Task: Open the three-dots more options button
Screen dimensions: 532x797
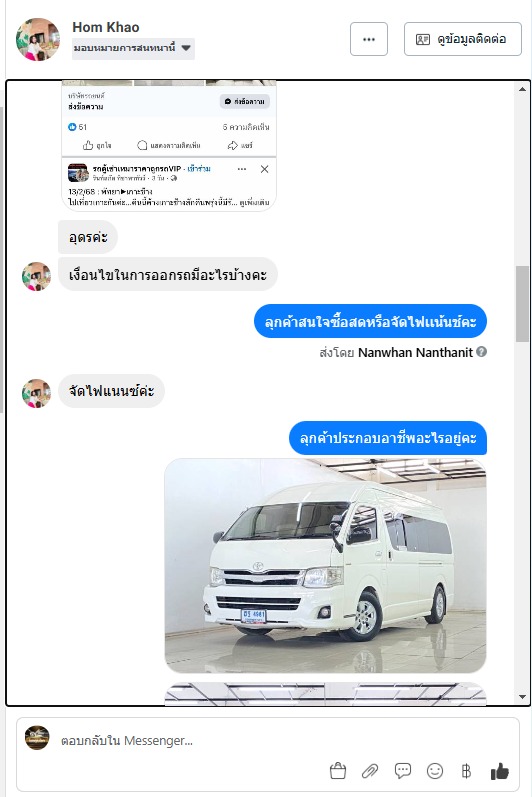Action: pos(369,39)
